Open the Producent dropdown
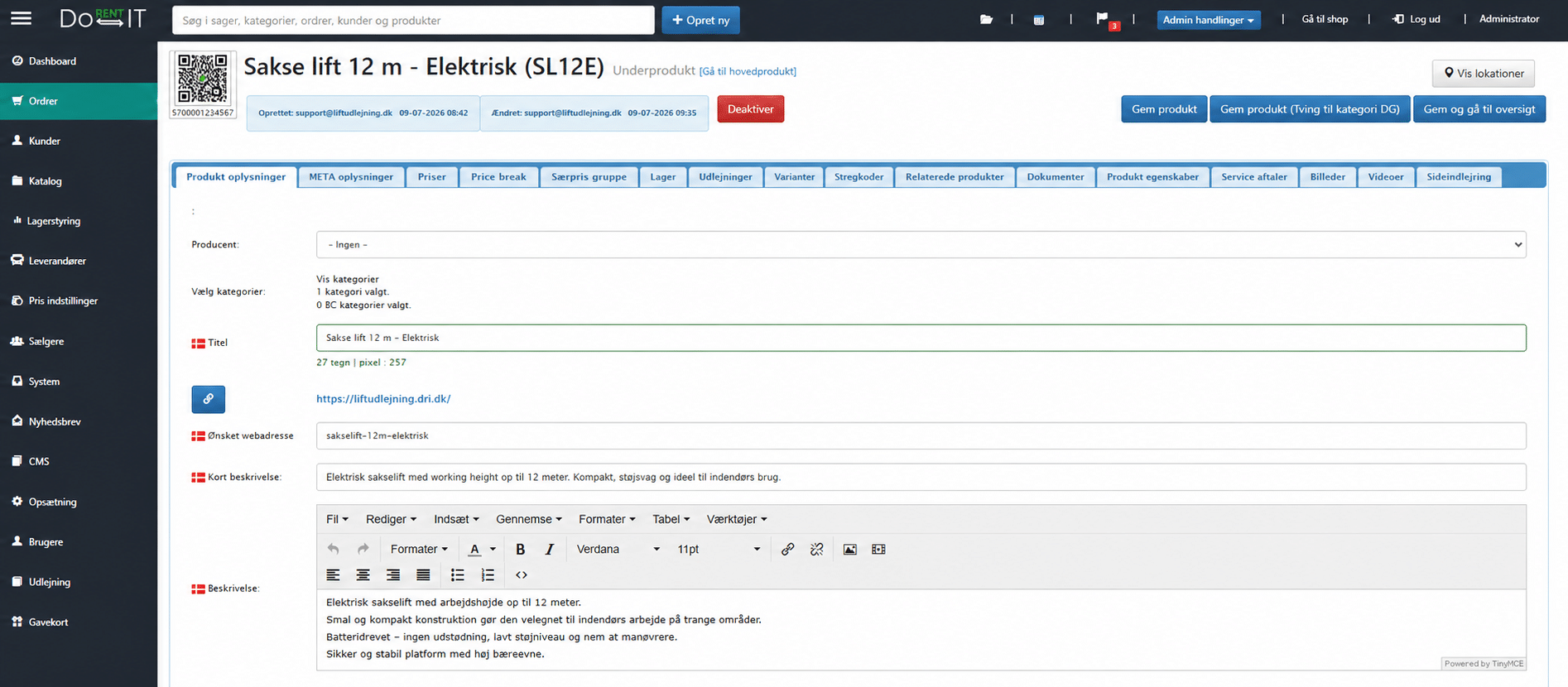 click(x=921, y=245)
